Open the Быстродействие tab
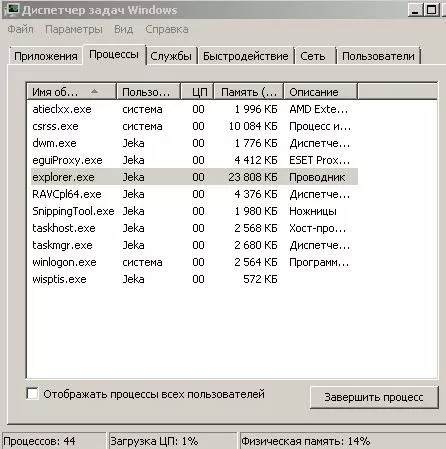This screenshot has width=446, height=449. click(246, 56)
